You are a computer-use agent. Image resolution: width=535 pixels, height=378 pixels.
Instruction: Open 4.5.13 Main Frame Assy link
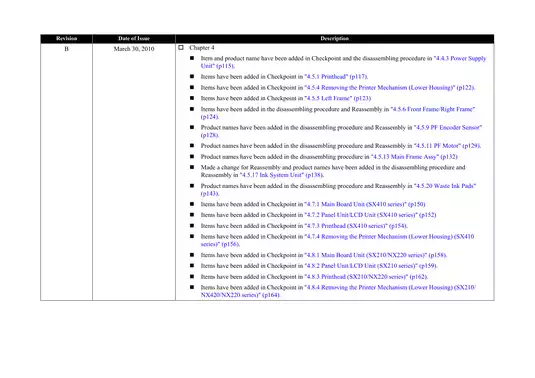pyautogui.click(x=414, y=157)
